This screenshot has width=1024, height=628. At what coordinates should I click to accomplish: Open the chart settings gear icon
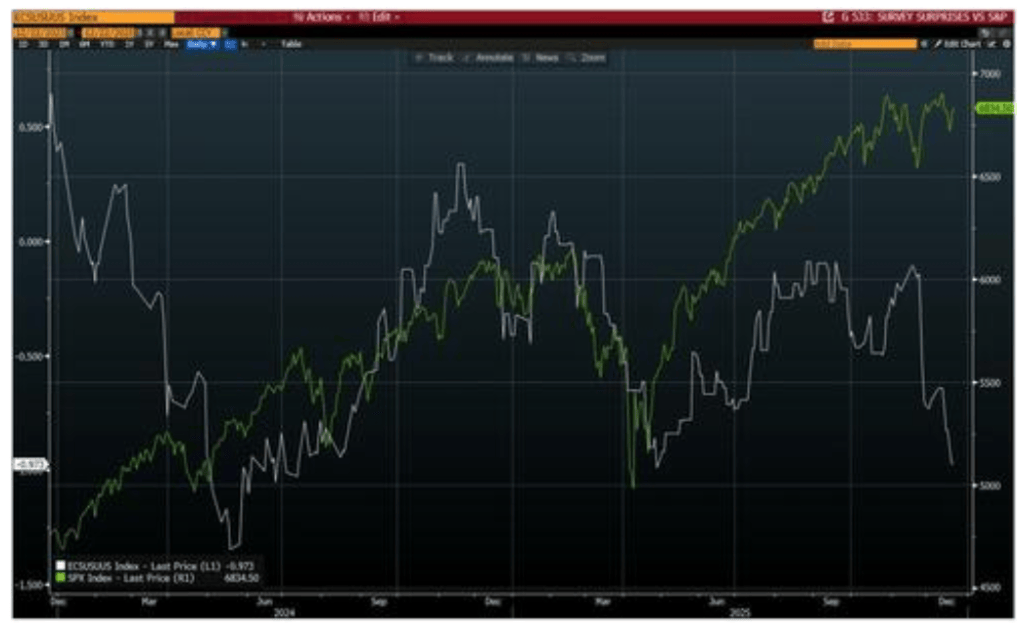tap(1004, 44)
